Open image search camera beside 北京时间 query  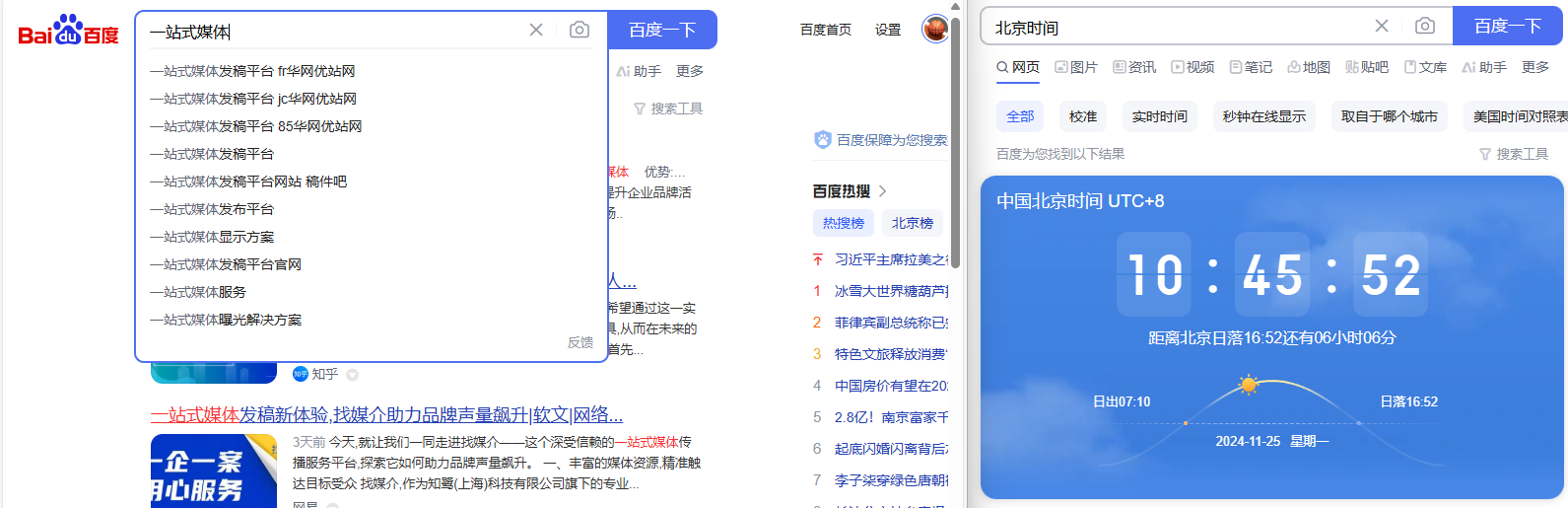point(1425,26)
